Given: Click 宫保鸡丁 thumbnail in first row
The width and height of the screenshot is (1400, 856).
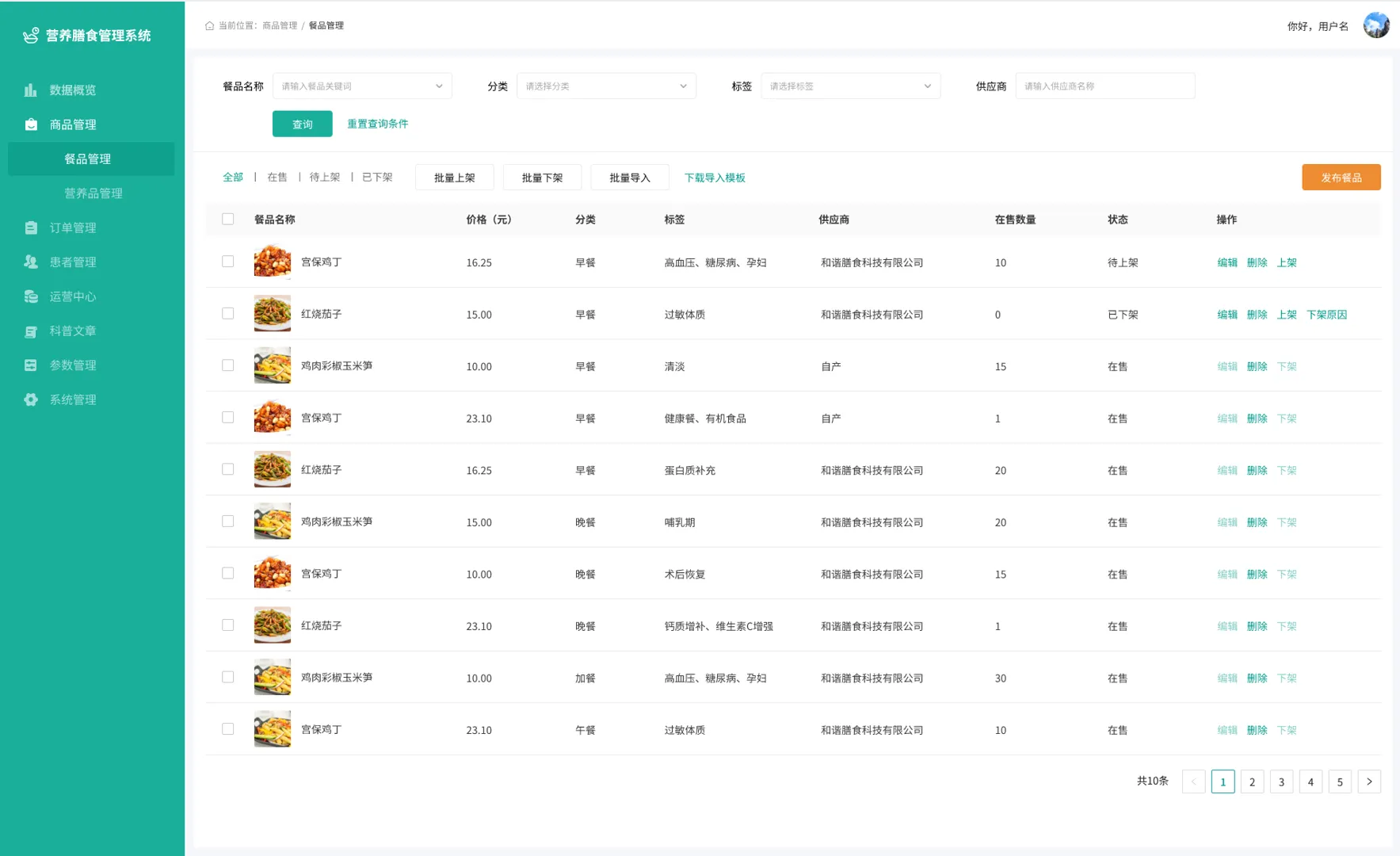Looking at the screenshot, I should (x=273, y=262).
